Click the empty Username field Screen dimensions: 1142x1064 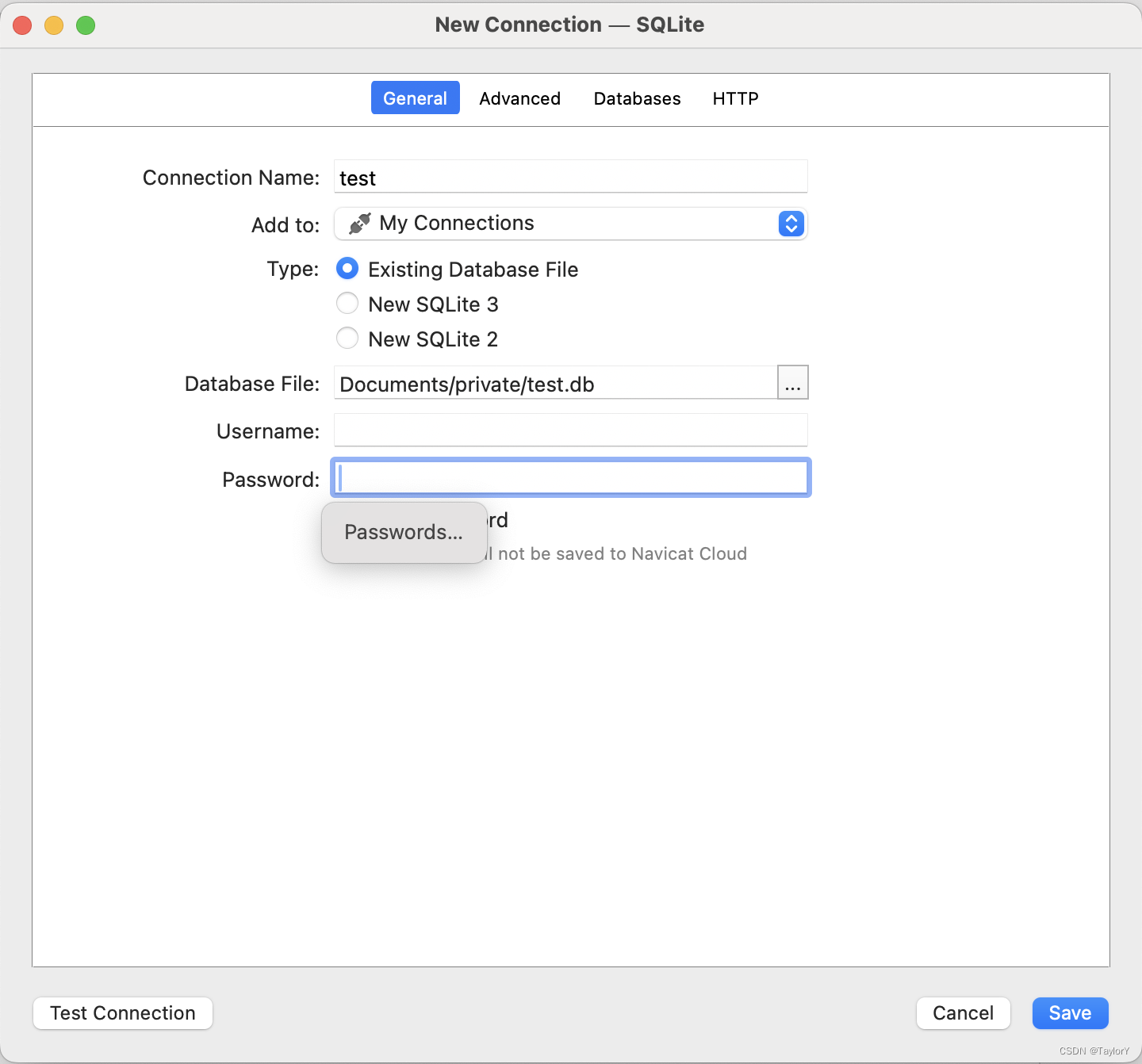coord(570,431)
